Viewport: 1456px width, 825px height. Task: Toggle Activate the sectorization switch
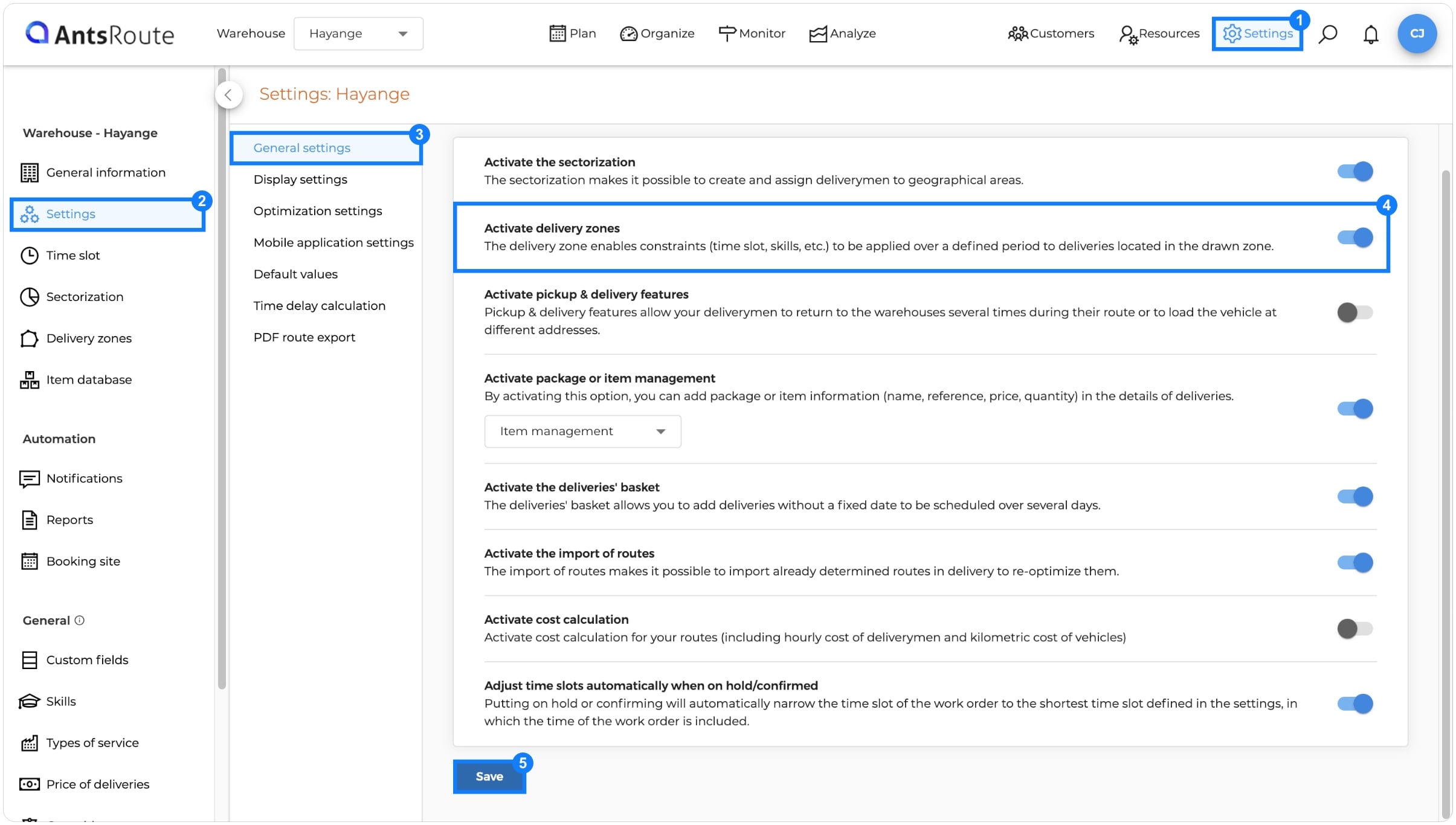pos(1355,172)
